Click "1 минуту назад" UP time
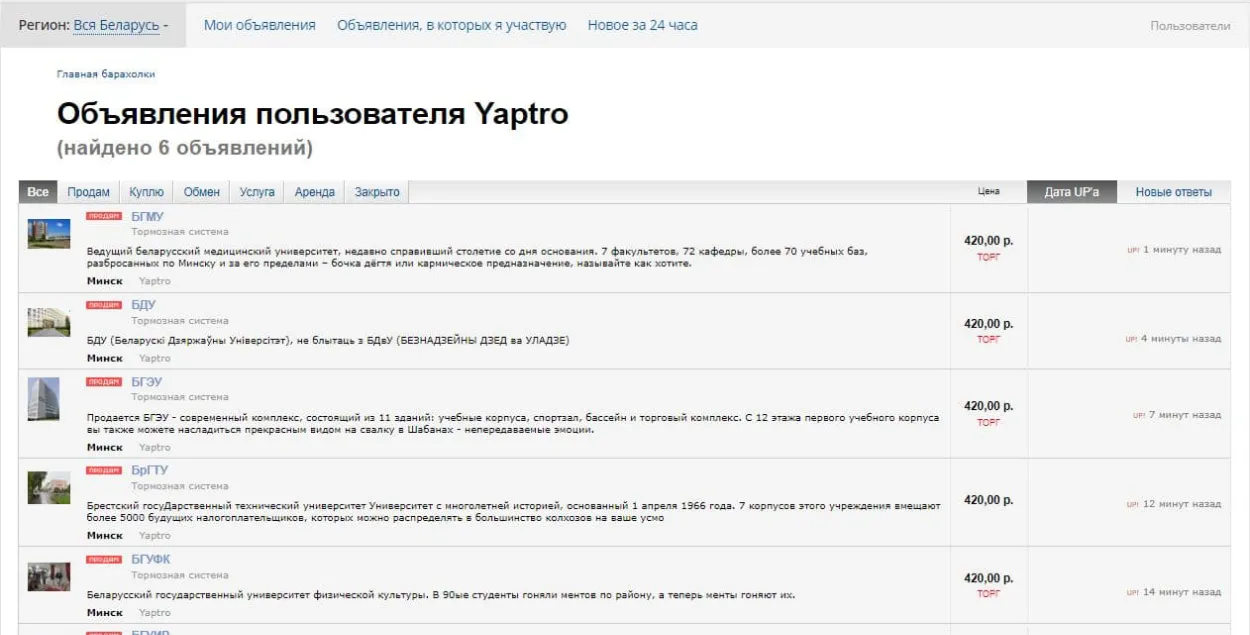The image size is (1250, 635). (1182, 250)
